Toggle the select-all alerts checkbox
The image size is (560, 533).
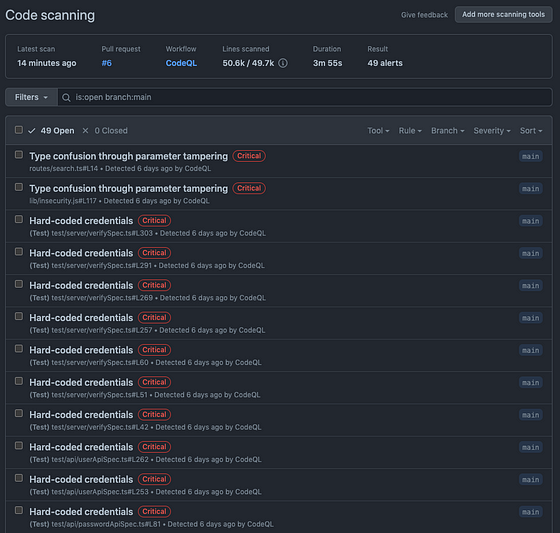[x=19, y=130]
